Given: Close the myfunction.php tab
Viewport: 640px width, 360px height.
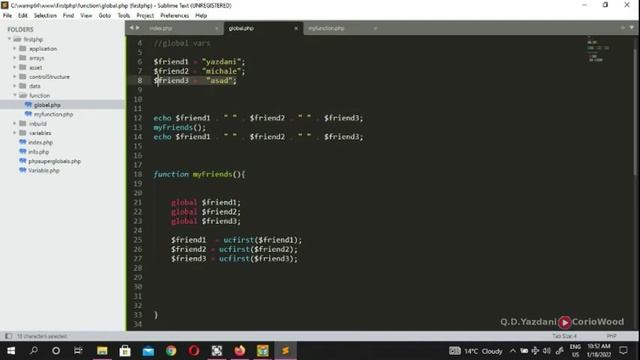Looking at the screenshot, I should click(x=376, y=28).
